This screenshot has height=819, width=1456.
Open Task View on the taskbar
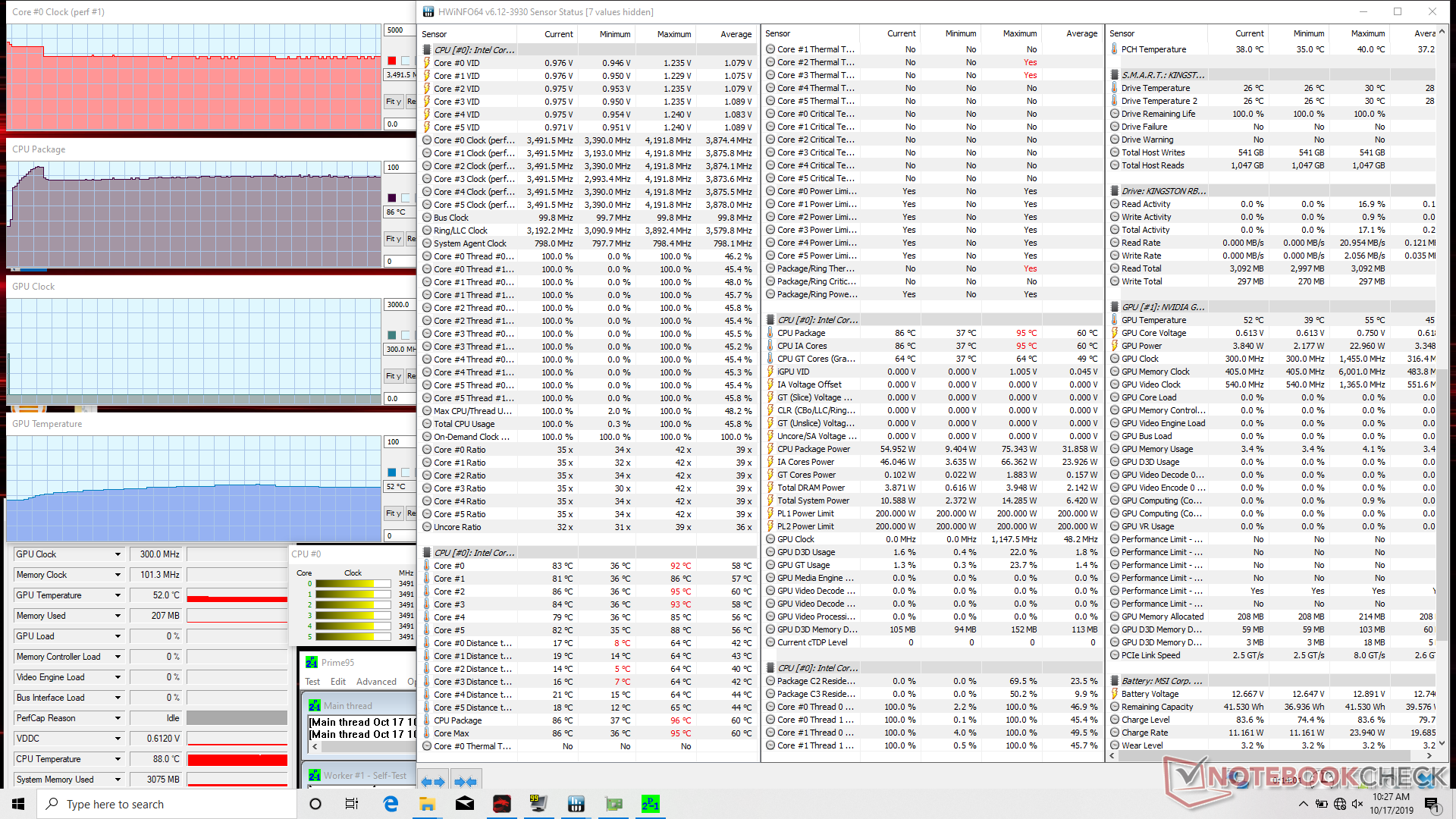[352, 804]
